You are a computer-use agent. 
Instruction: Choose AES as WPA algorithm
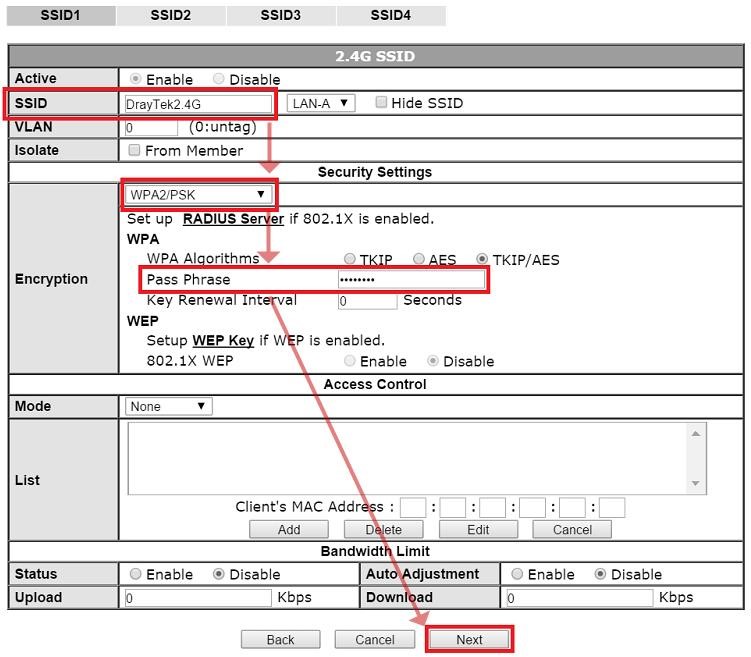pos(419,259)
